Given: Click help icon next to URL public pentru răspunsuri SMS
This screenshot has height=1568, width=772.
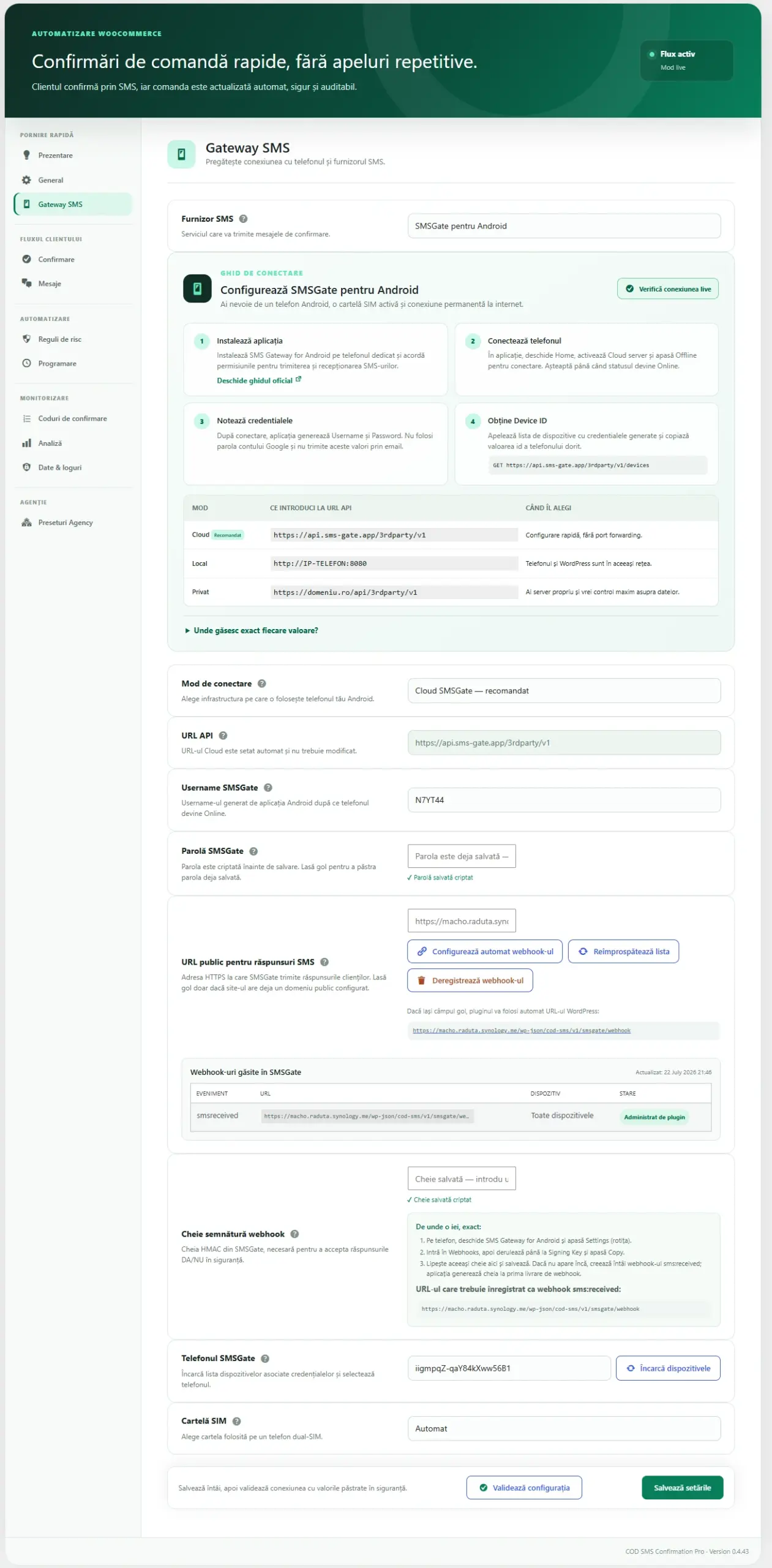Looking at the screenshot, I should point(324,962).
